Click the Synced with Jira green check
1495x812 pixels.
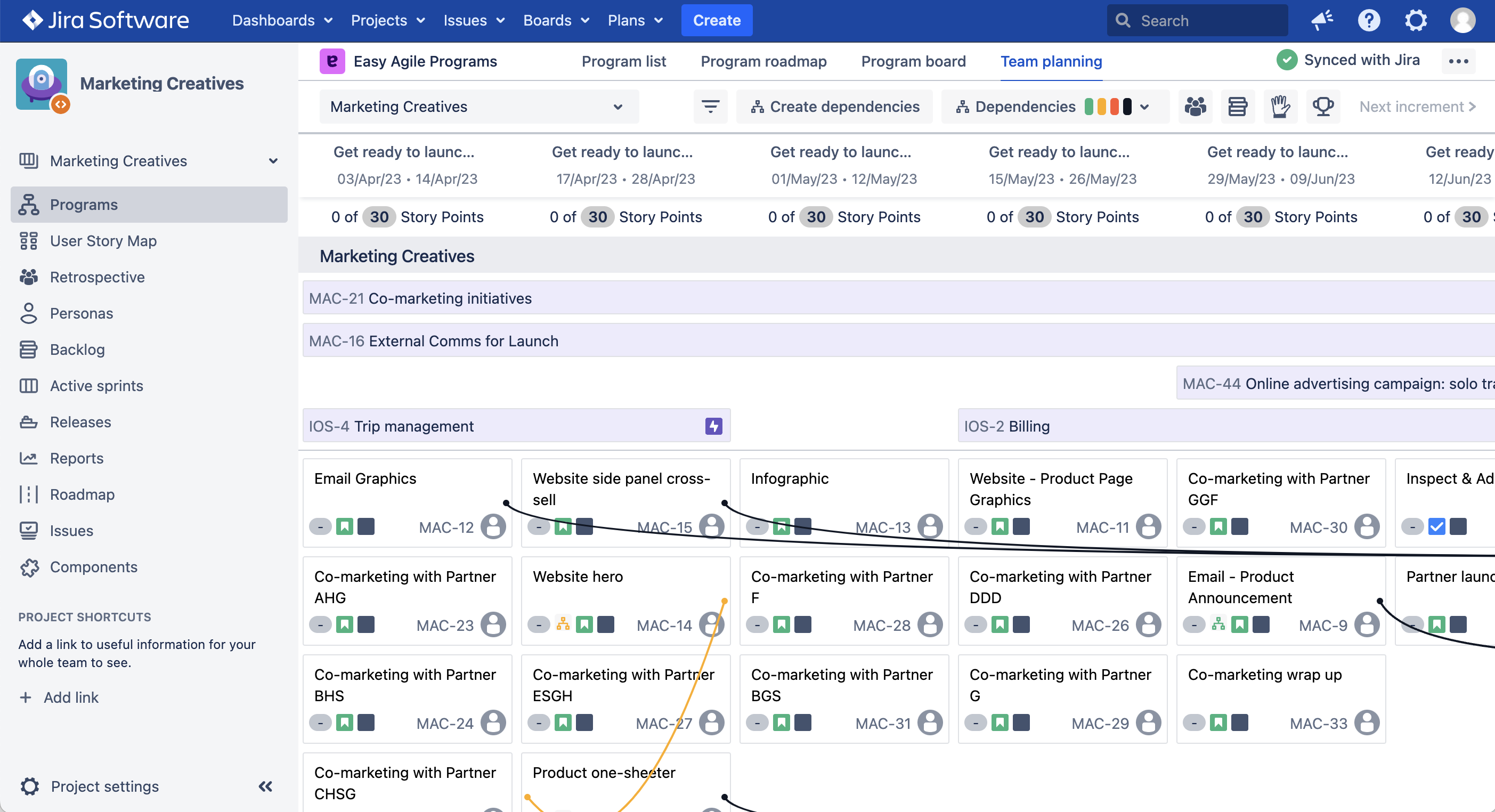pyautogui.click(x=1287, y=60)
